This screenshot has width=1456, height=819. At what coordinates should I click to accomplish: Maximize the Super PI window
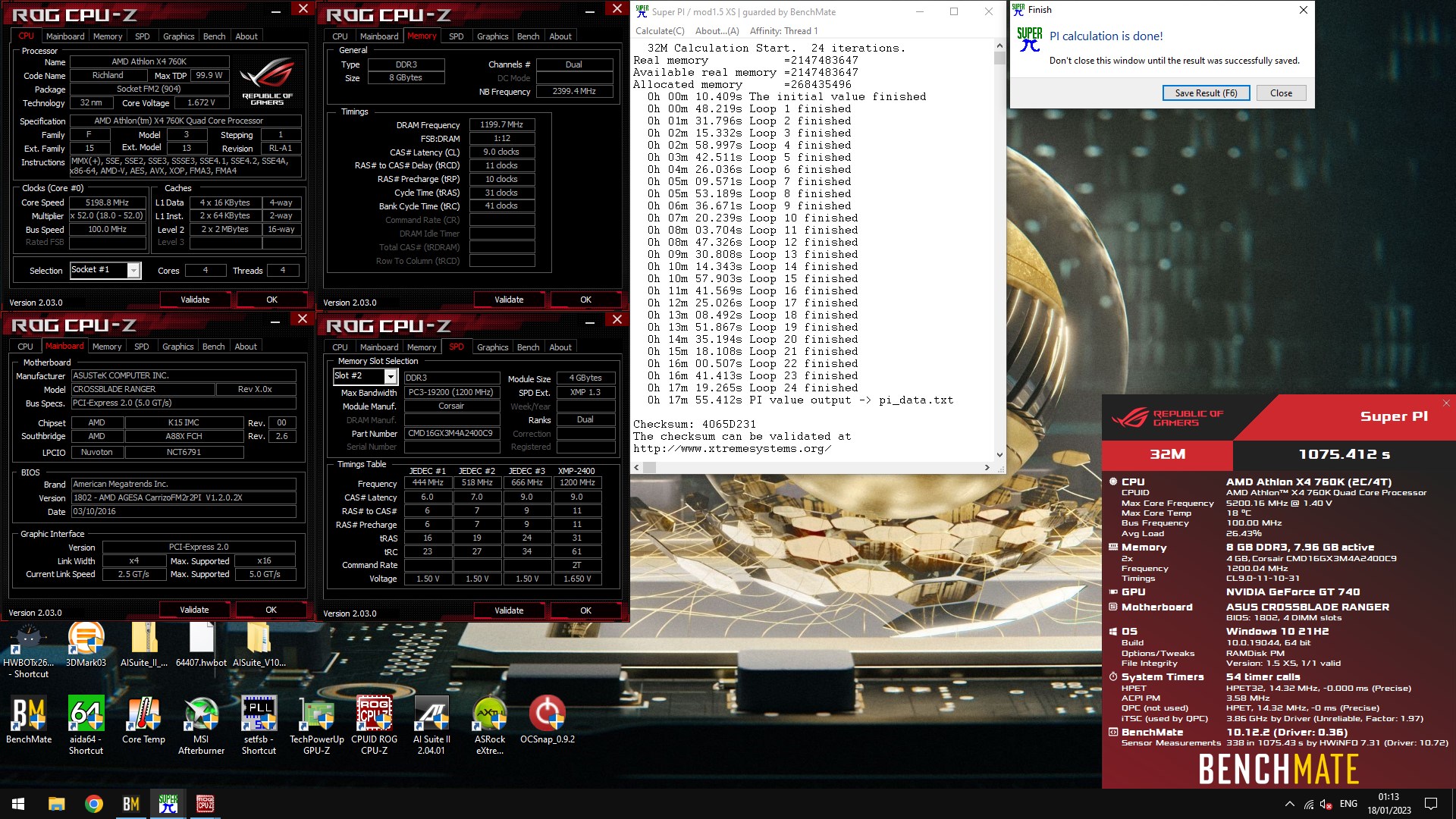point(953,11)
